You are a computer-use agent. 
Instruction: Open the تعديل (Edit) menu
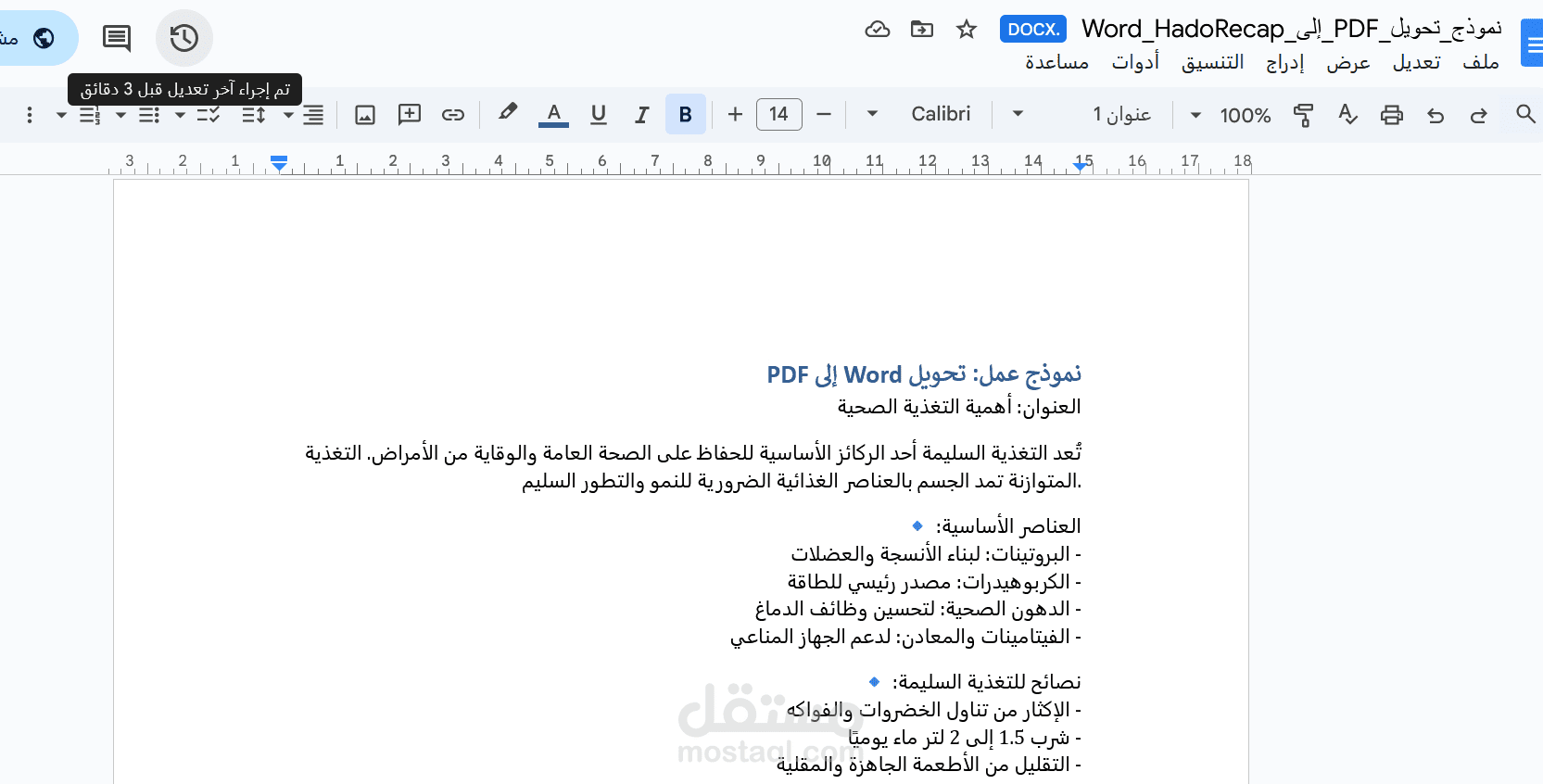click(1417, 62)
